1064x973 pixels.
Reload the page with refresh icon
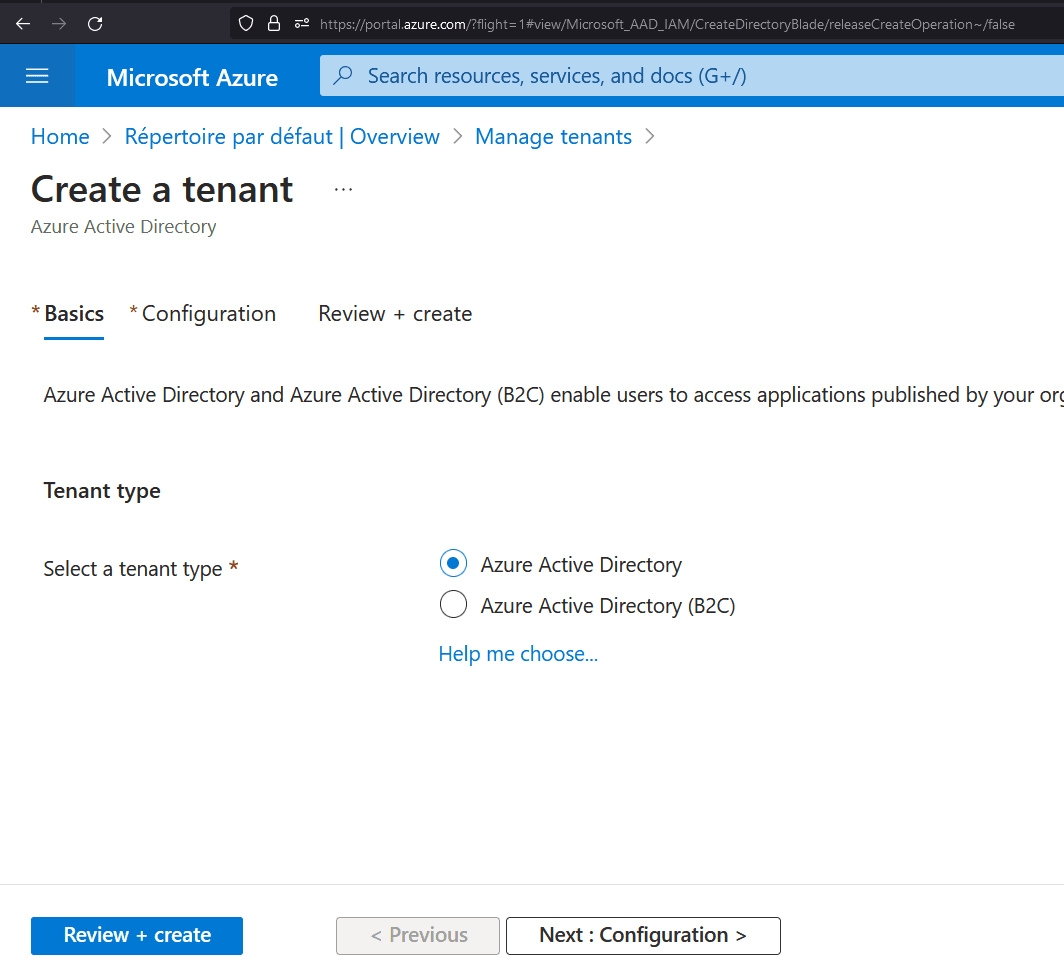pyautogui.click(x=95, y=23)
